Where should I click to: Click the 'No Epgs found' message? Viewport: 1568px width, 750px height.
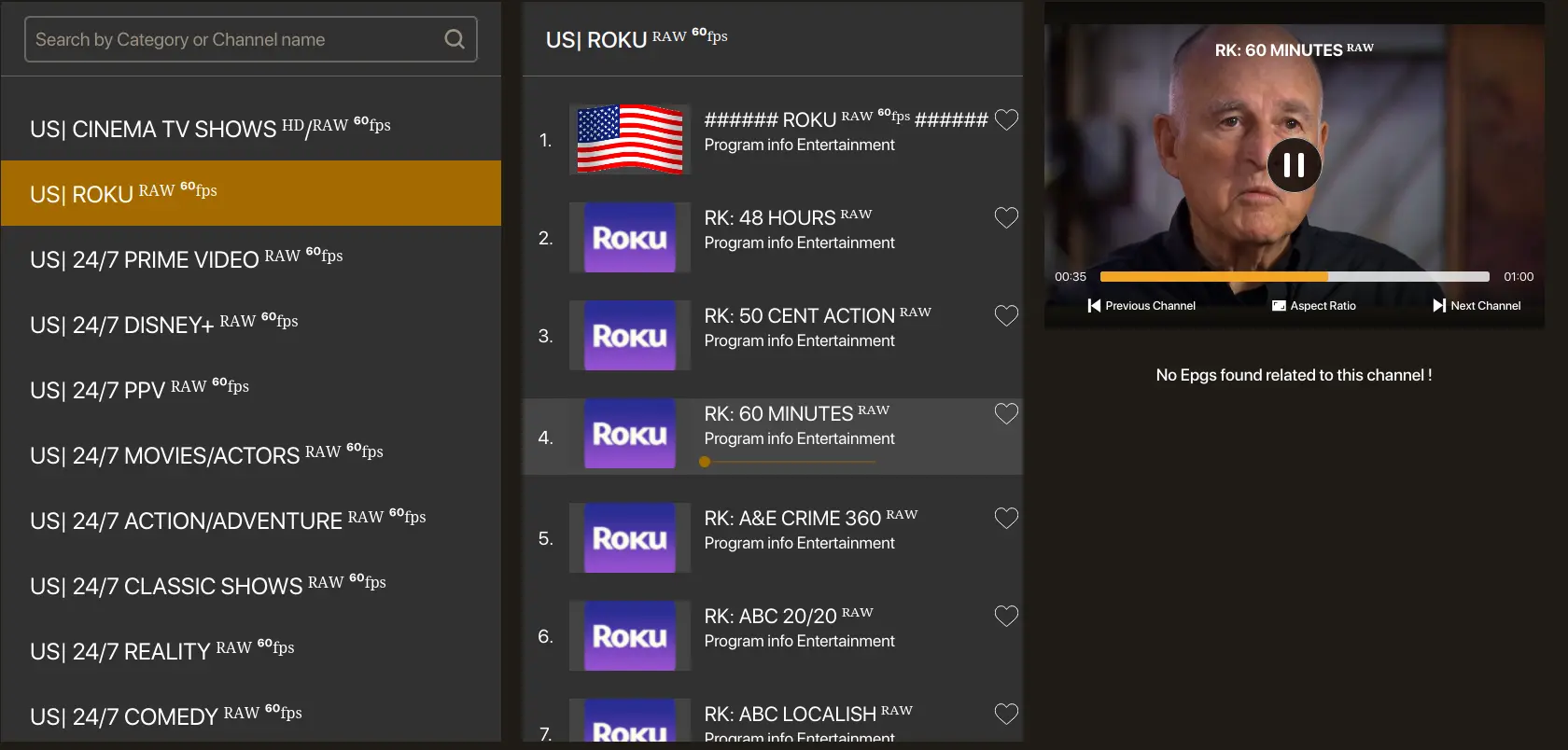coord(1294,375)
